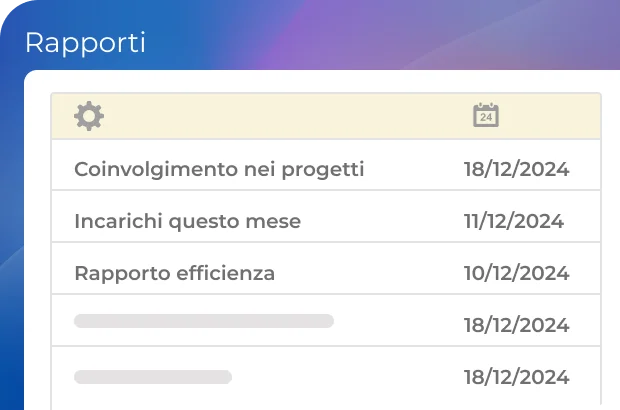Click blank space in Rapporto efficienza row
The image size is (620, 410).
click(x=370, y=273)
